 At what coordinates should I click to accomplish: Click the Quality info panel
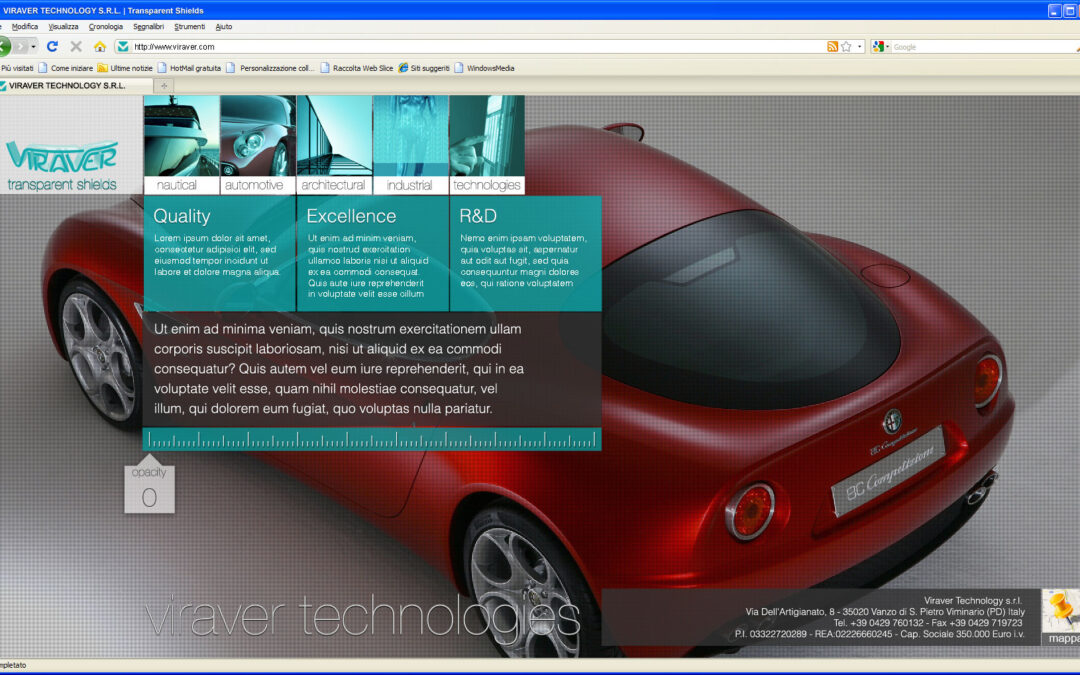[220, 253]
